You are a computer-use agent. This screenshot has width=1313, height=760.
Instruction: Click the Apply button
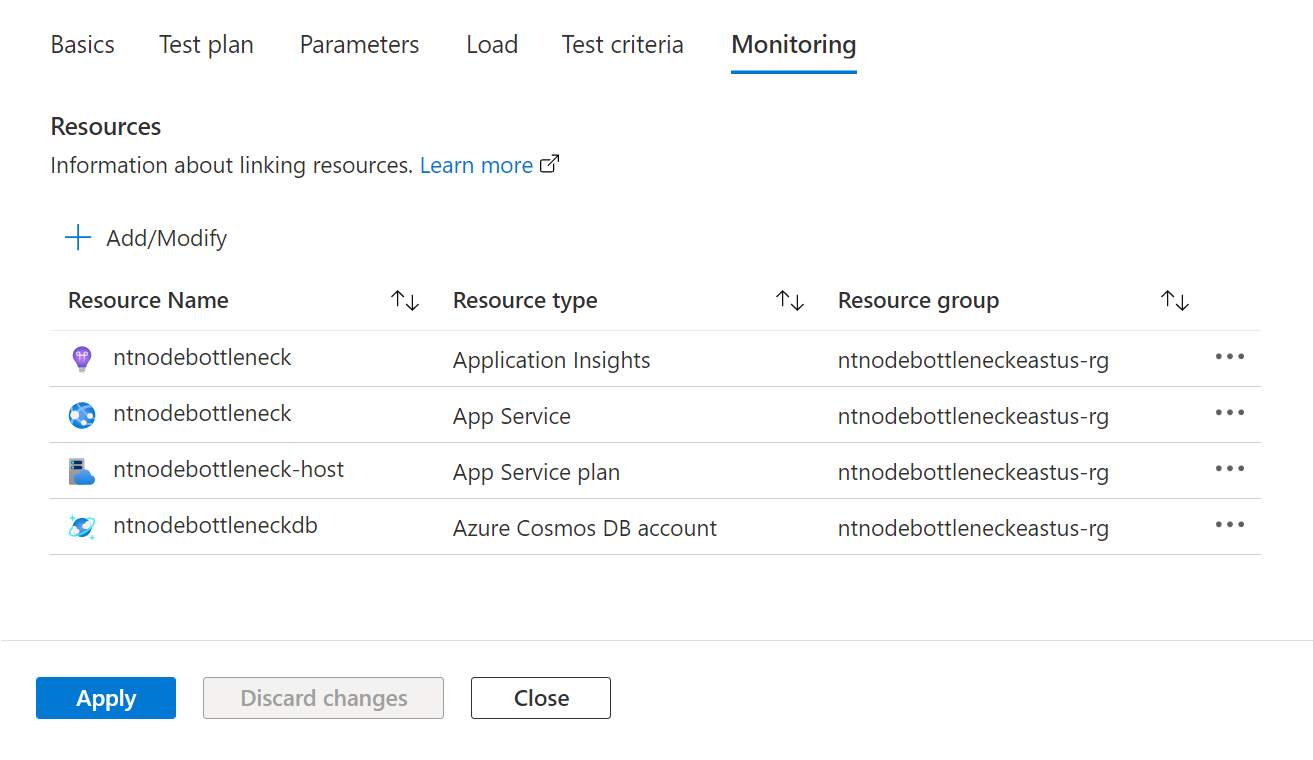pos(105,698)
